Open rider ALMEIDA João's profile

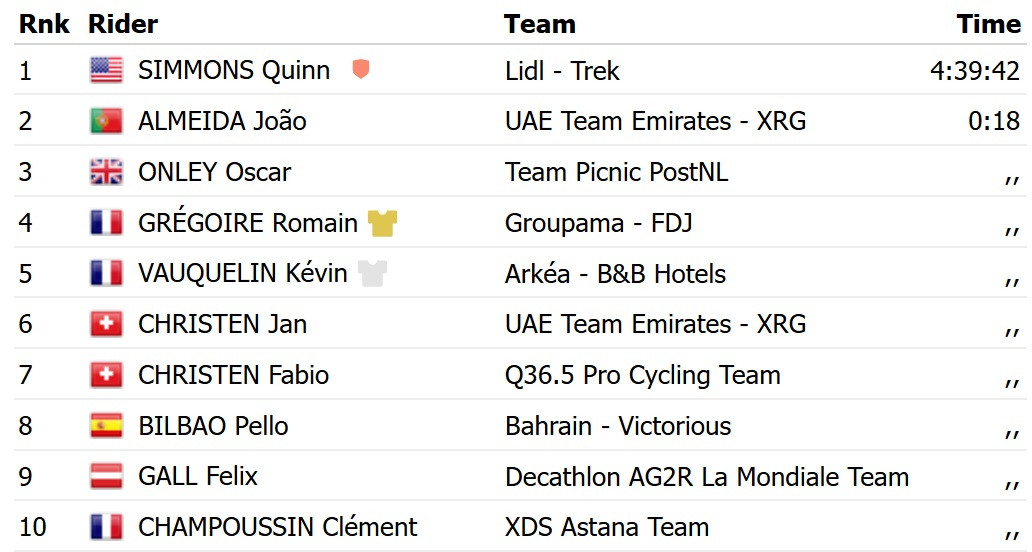coord(222,121)
